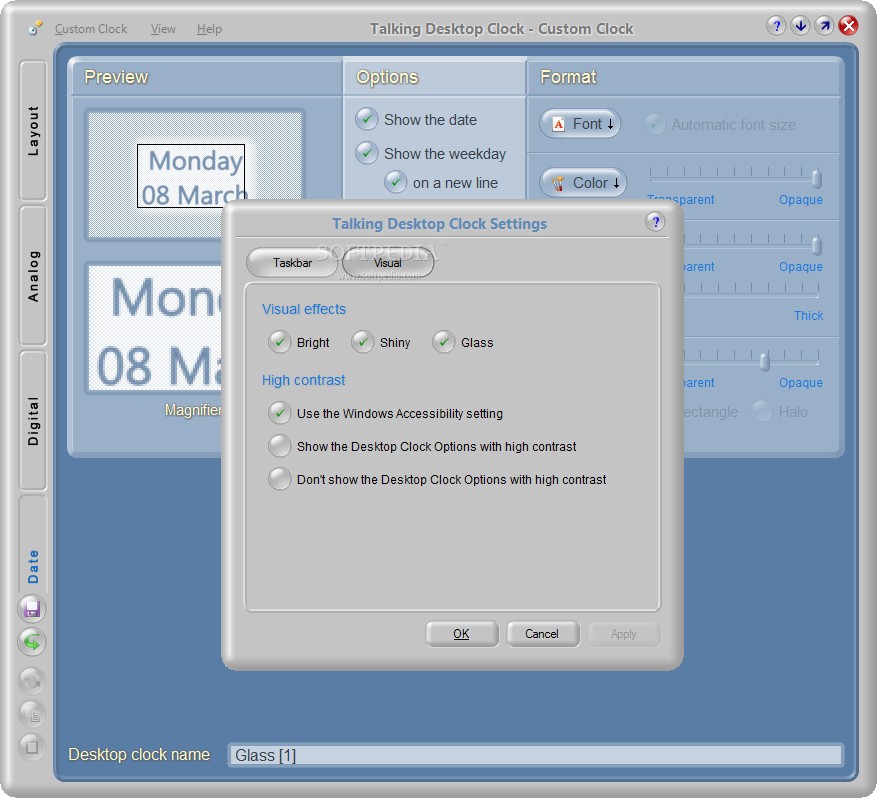Switch to the Taskbar tab
The image size is (877, 798).
[292, 263]
